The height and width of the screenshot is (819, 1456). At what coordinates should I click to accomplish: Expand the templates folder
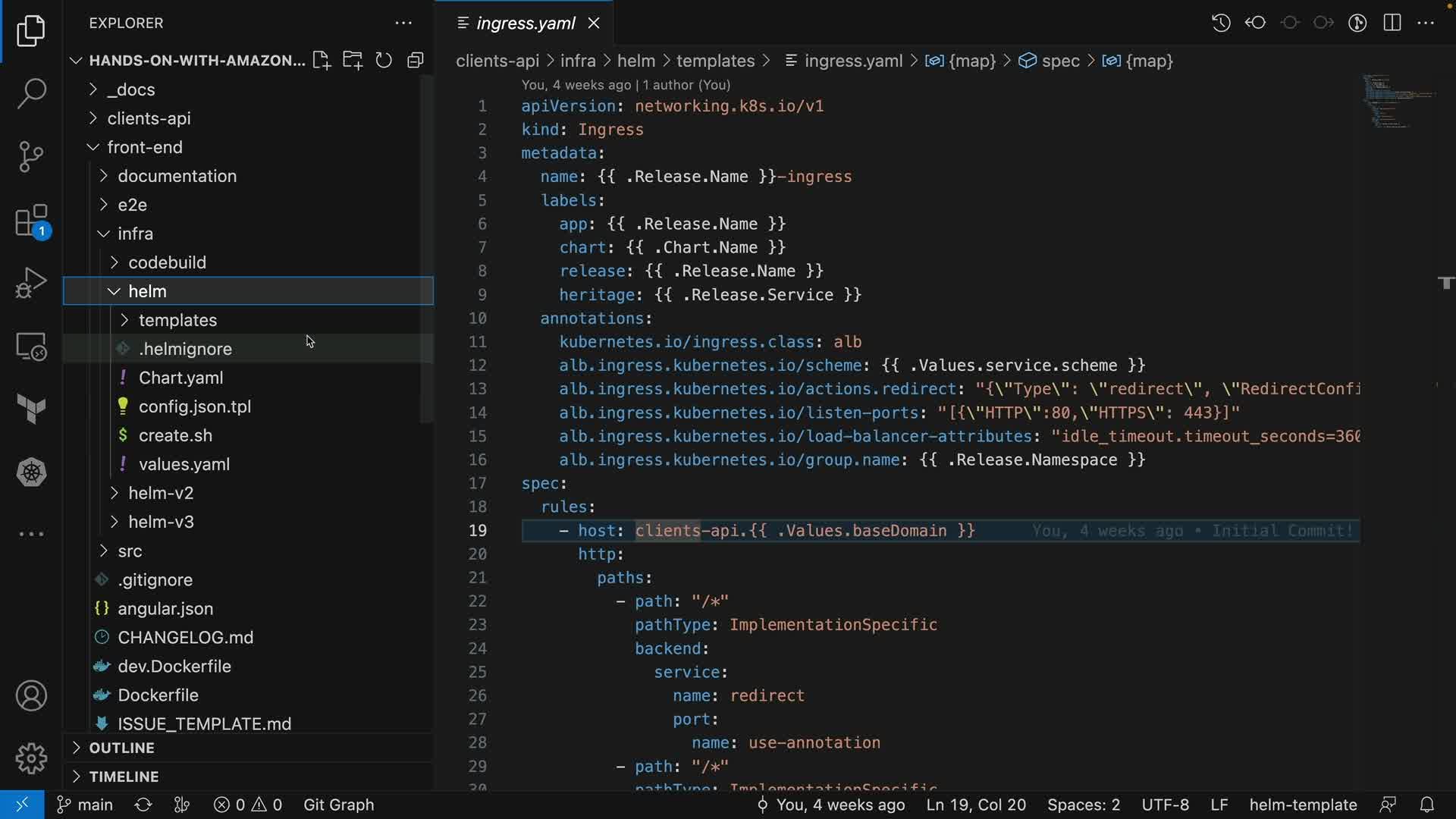(177, 320)
